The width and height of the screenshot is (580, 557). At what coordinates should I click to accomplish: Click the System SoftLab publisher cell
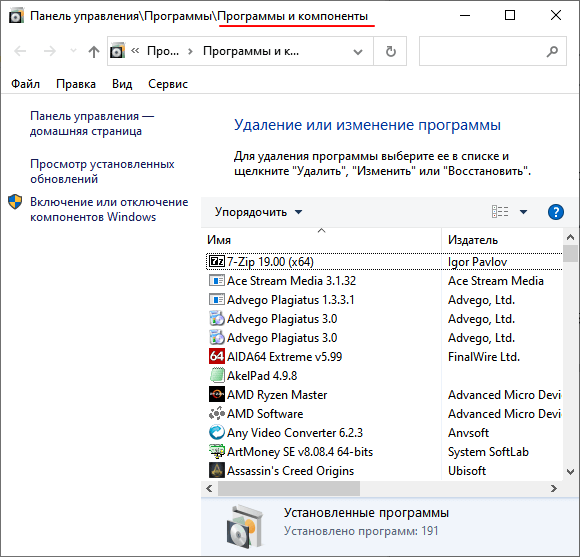[488, 452]
